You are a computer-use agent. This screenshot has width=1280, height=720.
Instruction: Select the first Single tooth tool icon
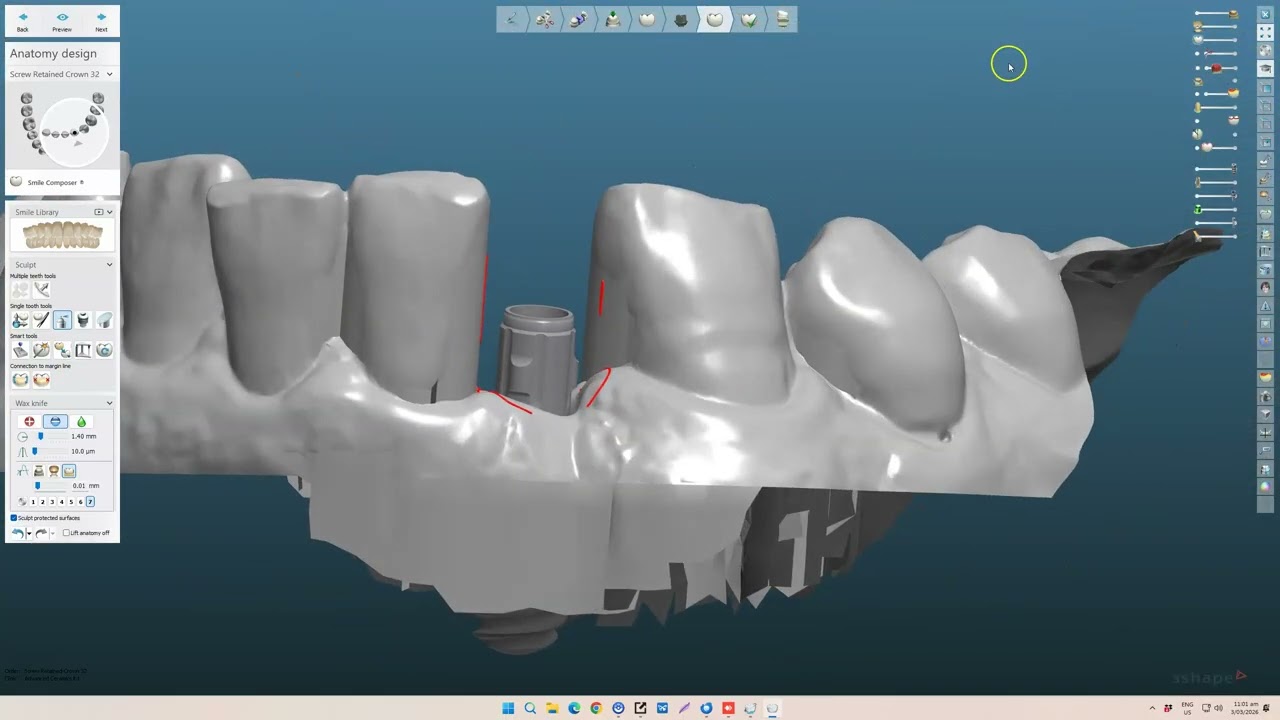coord(20,320)
